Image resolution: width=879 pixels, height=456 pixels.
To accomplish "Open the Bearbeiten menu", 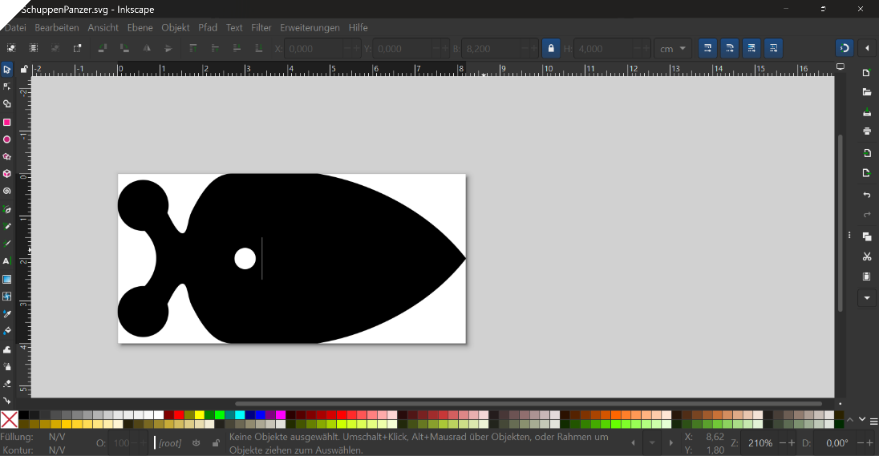I will [57, 27].
